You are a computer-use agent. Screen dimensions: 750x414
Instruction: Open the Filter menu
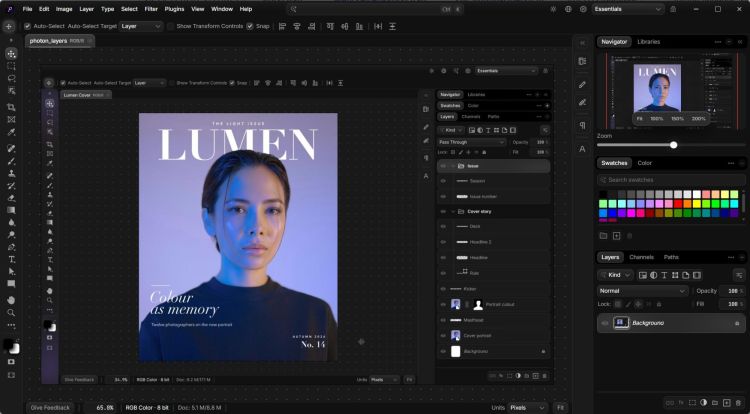[151, 9]
